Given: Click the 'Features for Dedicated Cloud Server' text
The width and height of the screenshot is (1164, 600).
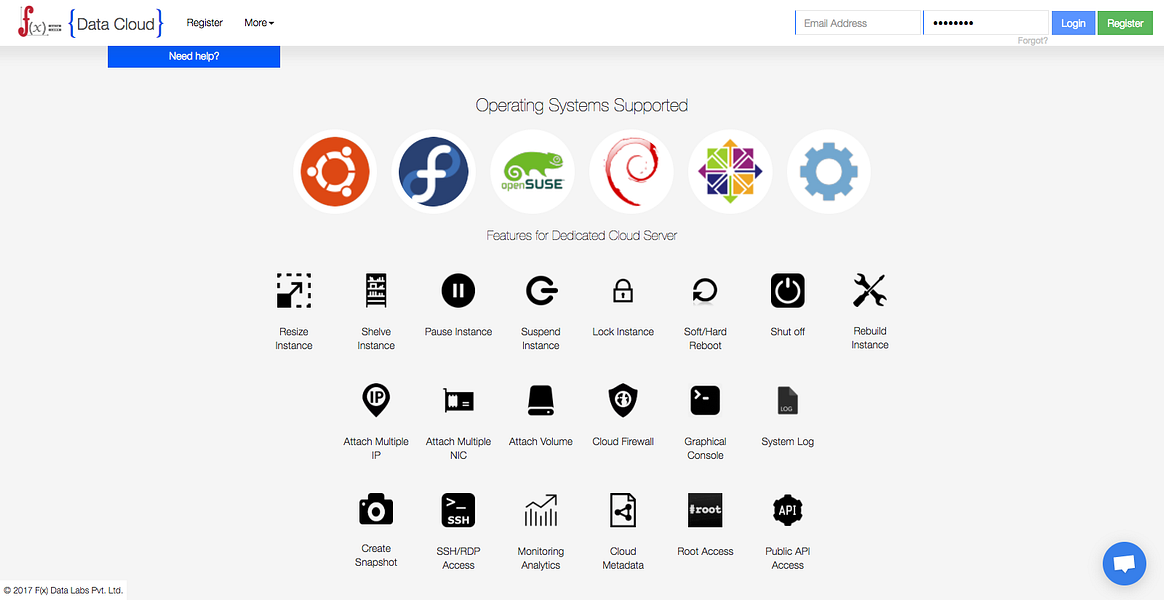Looking at the screenshot, I should [x=582, y=235].
